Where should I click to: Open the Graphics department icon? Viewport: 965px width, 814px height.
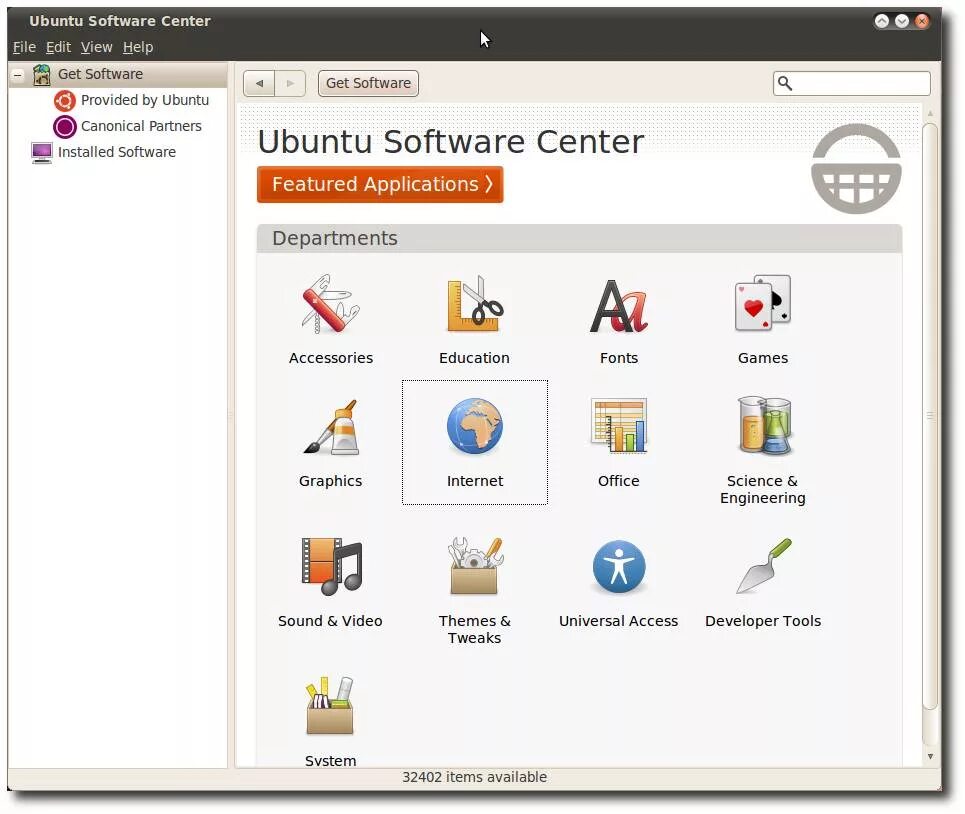(330, 427)
